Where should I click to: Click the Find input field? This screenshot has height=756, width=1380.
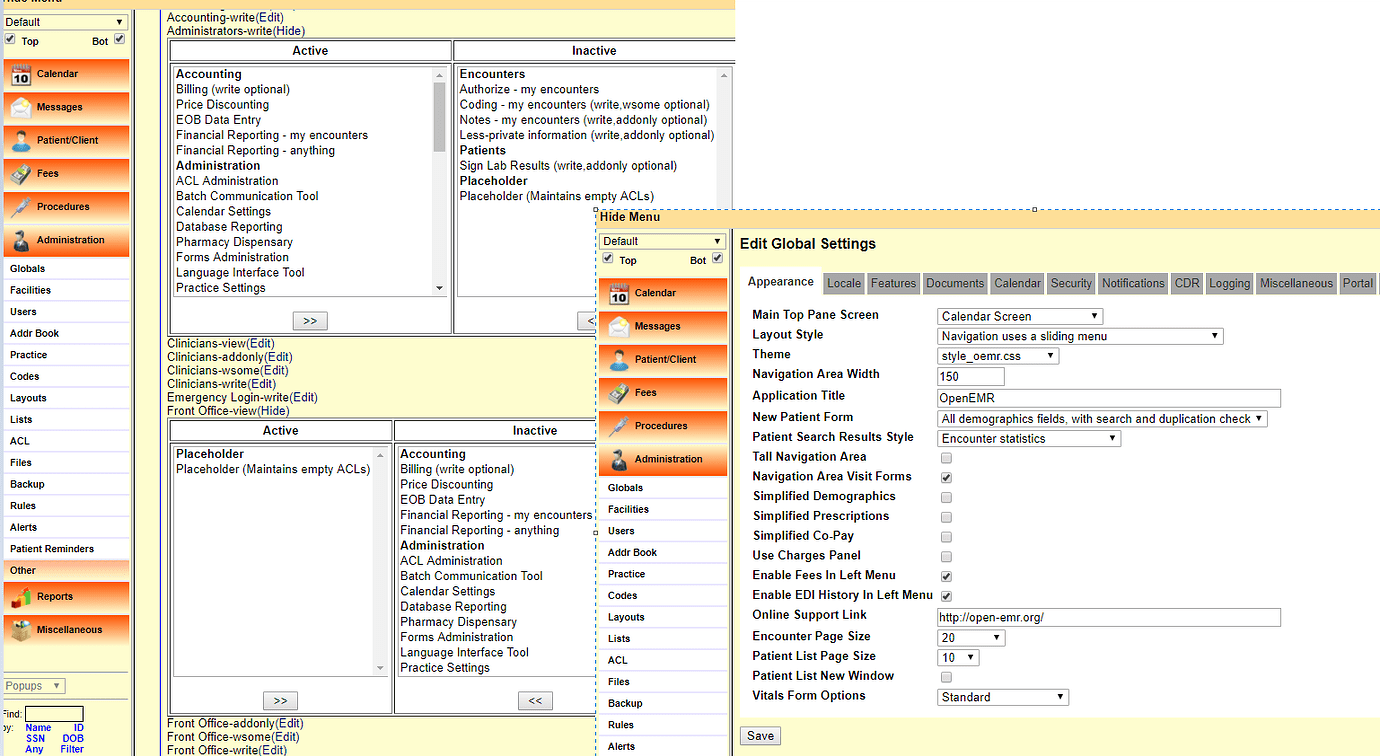[x=53, y=713]
